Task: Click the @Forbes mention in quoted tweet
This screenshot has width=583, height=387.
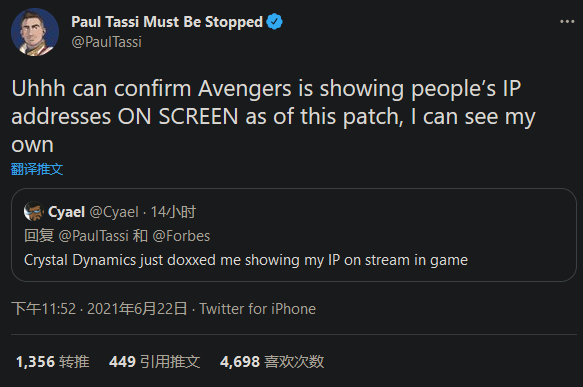Action: pyautogui.click(x=181, y=236)
